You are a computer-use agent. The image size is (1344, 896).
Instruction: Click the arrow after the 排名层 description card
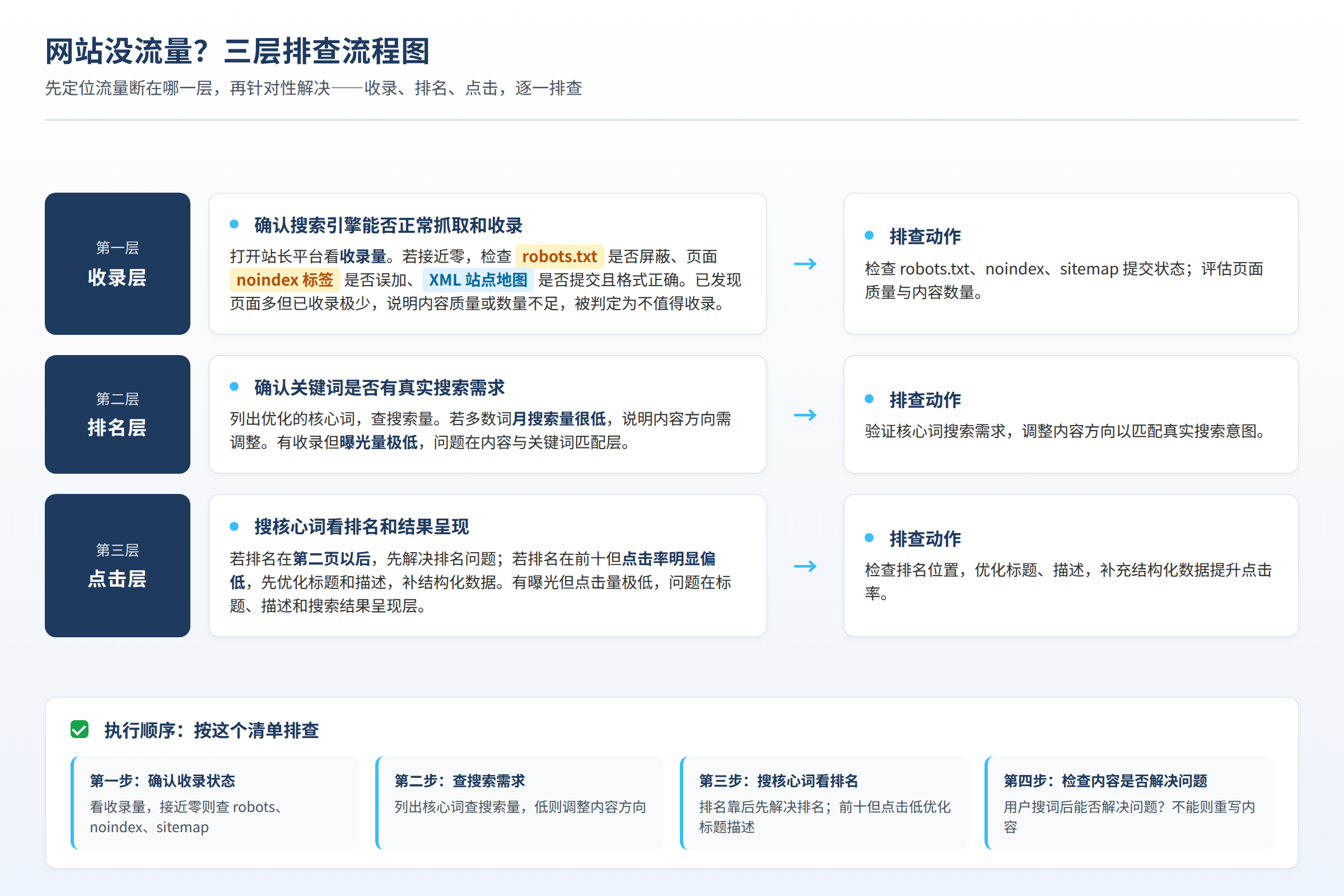tap(805, 415)
